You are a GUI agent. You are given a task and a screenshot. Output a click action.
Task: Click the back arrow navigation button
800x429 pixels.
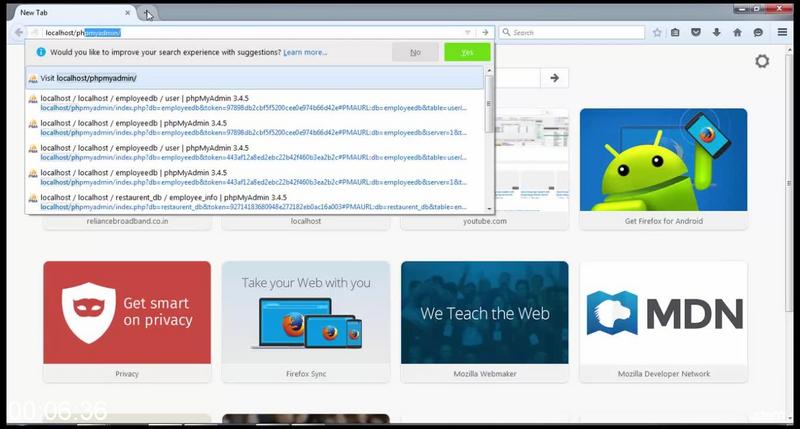[18, 32]
